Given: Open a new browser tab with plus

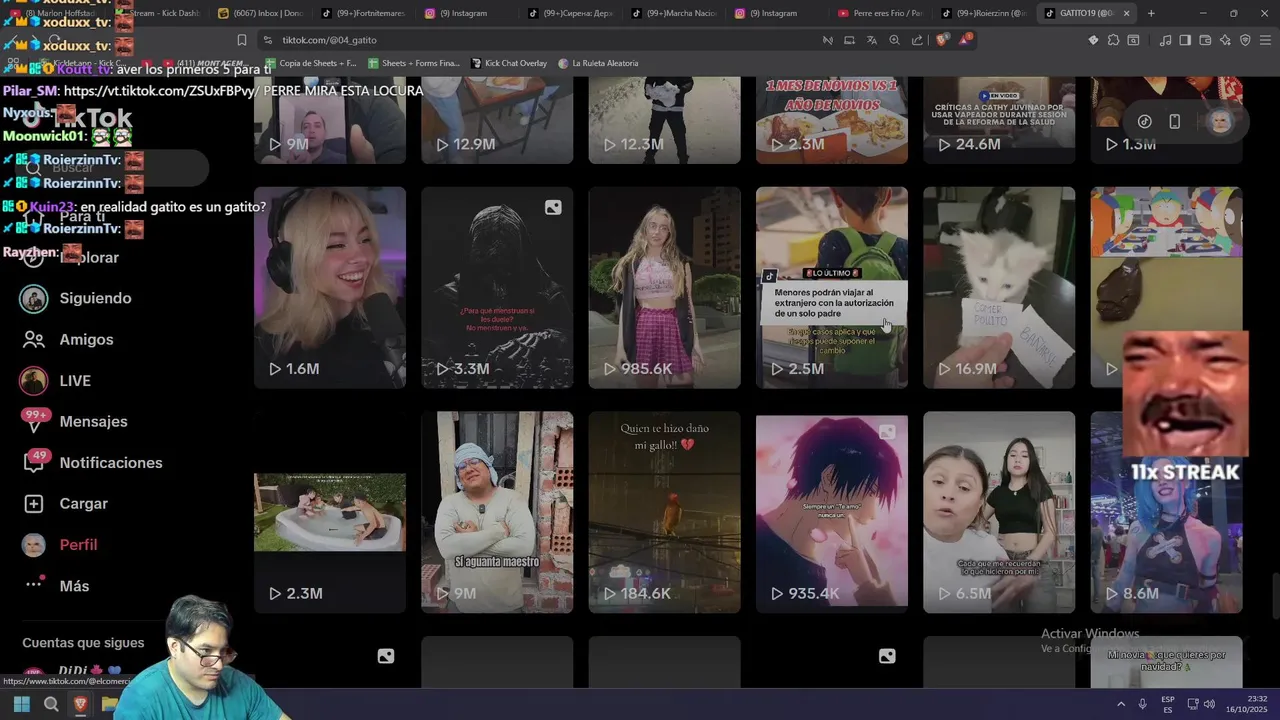Looking at the screenshot, I should pyautogui.click(x=1151, y=13).
